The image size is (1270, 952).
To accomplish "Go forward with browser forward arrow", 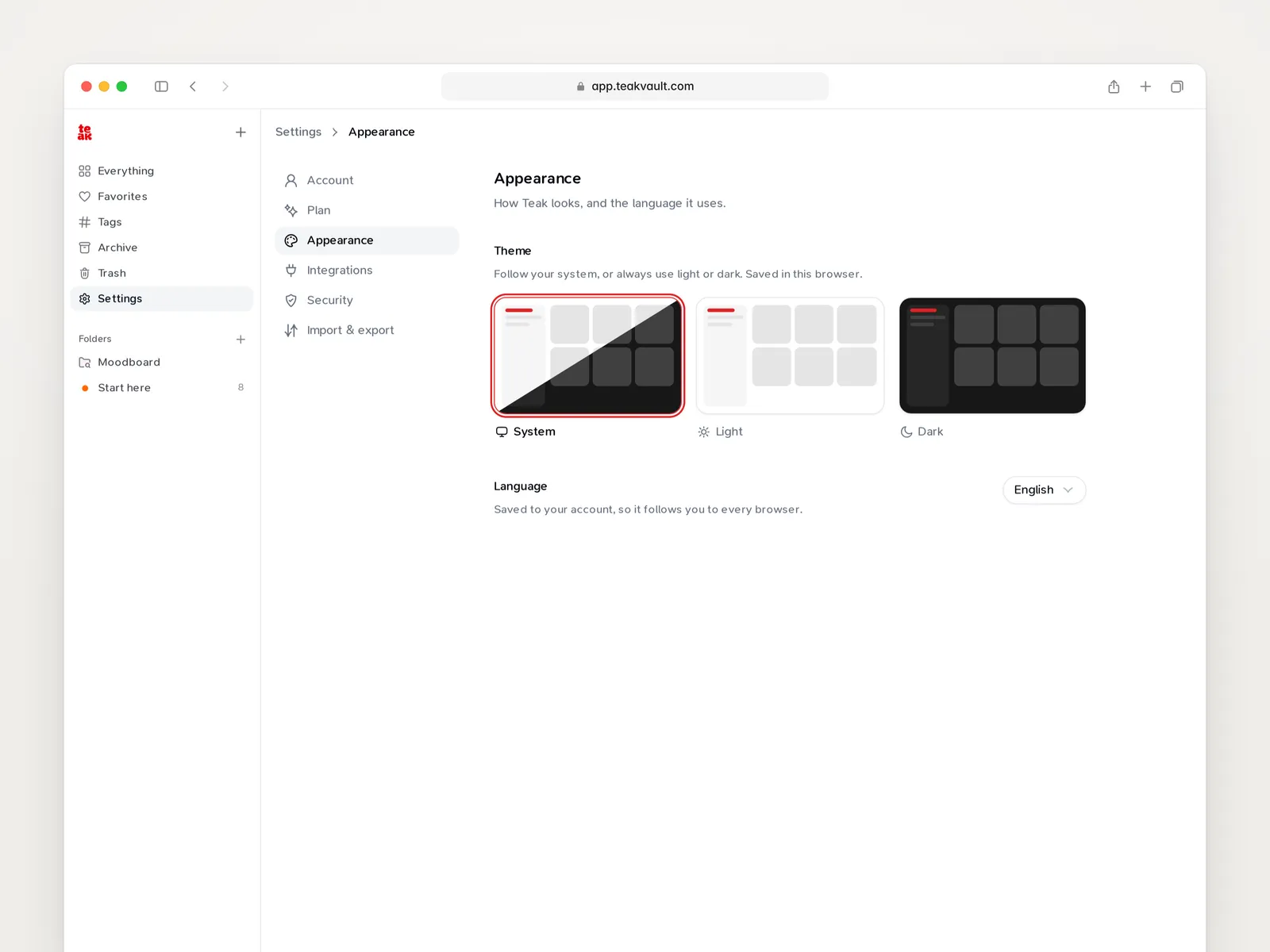I will (x=225, y=86).
